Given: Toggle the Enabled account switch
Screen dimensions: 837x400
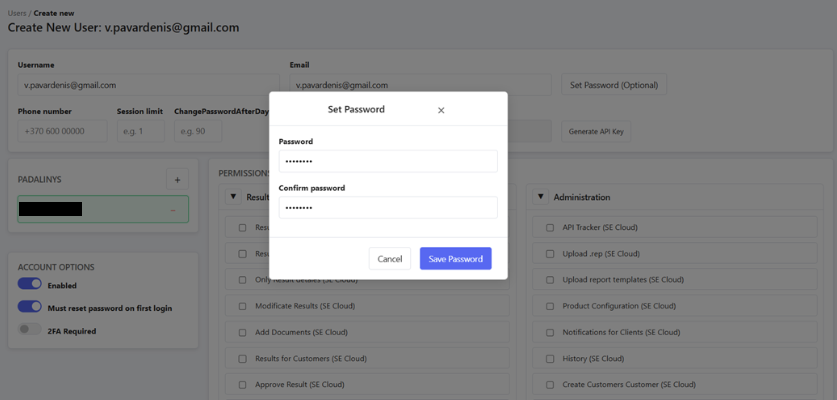Looking at the screenshot, I should click(29, 284).
